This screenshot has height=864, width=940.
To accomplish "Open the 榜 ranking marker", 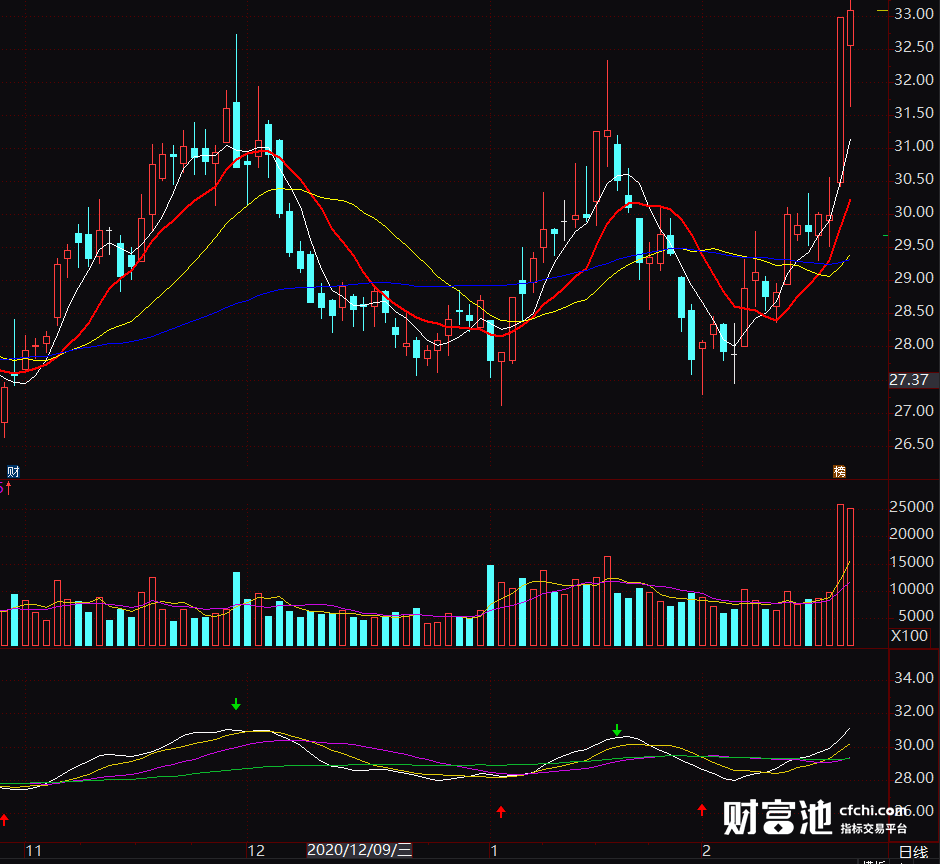I will 840,471.
